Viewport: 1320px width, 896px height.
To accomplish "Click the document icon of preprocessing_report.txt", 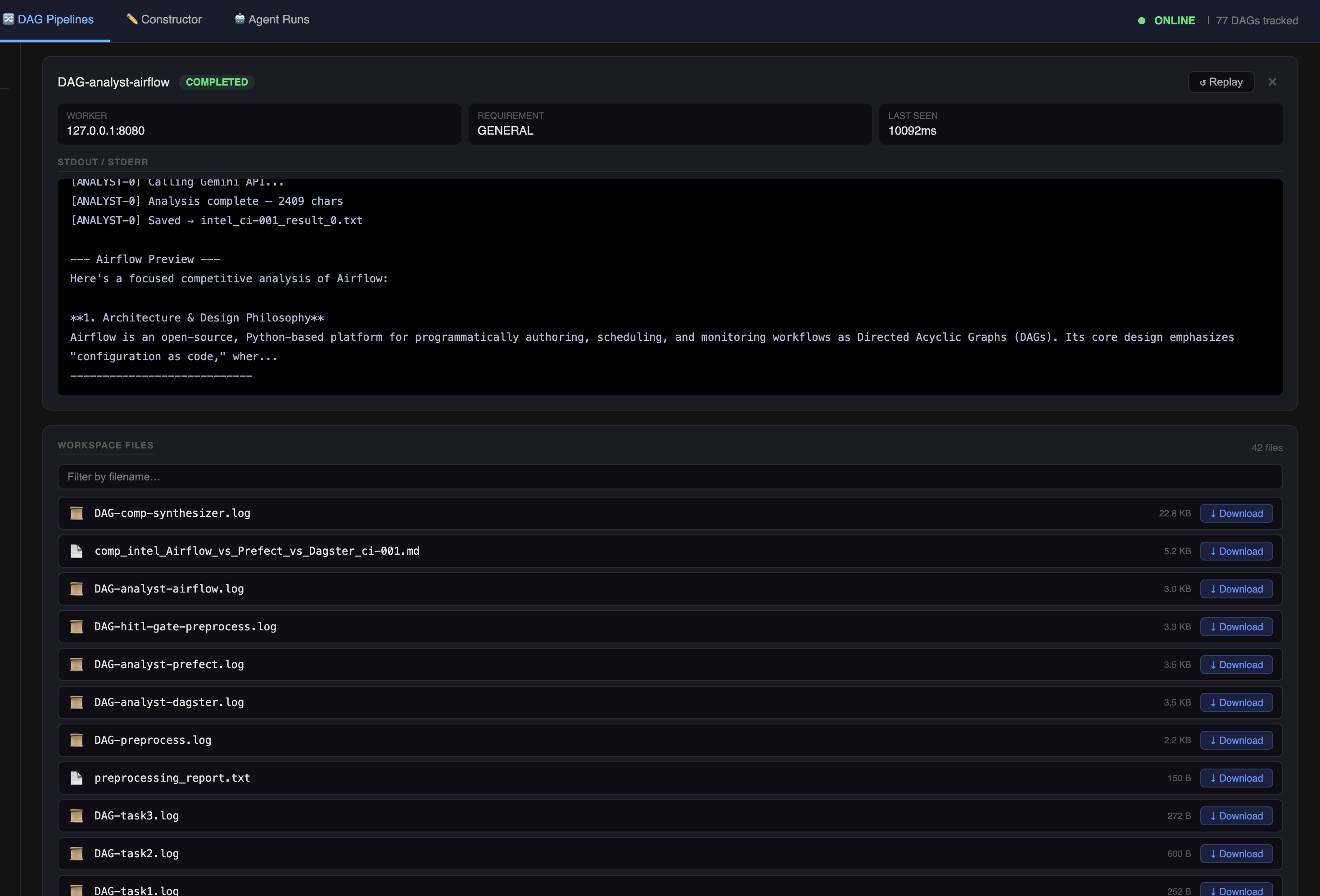I will coord(77,778).
